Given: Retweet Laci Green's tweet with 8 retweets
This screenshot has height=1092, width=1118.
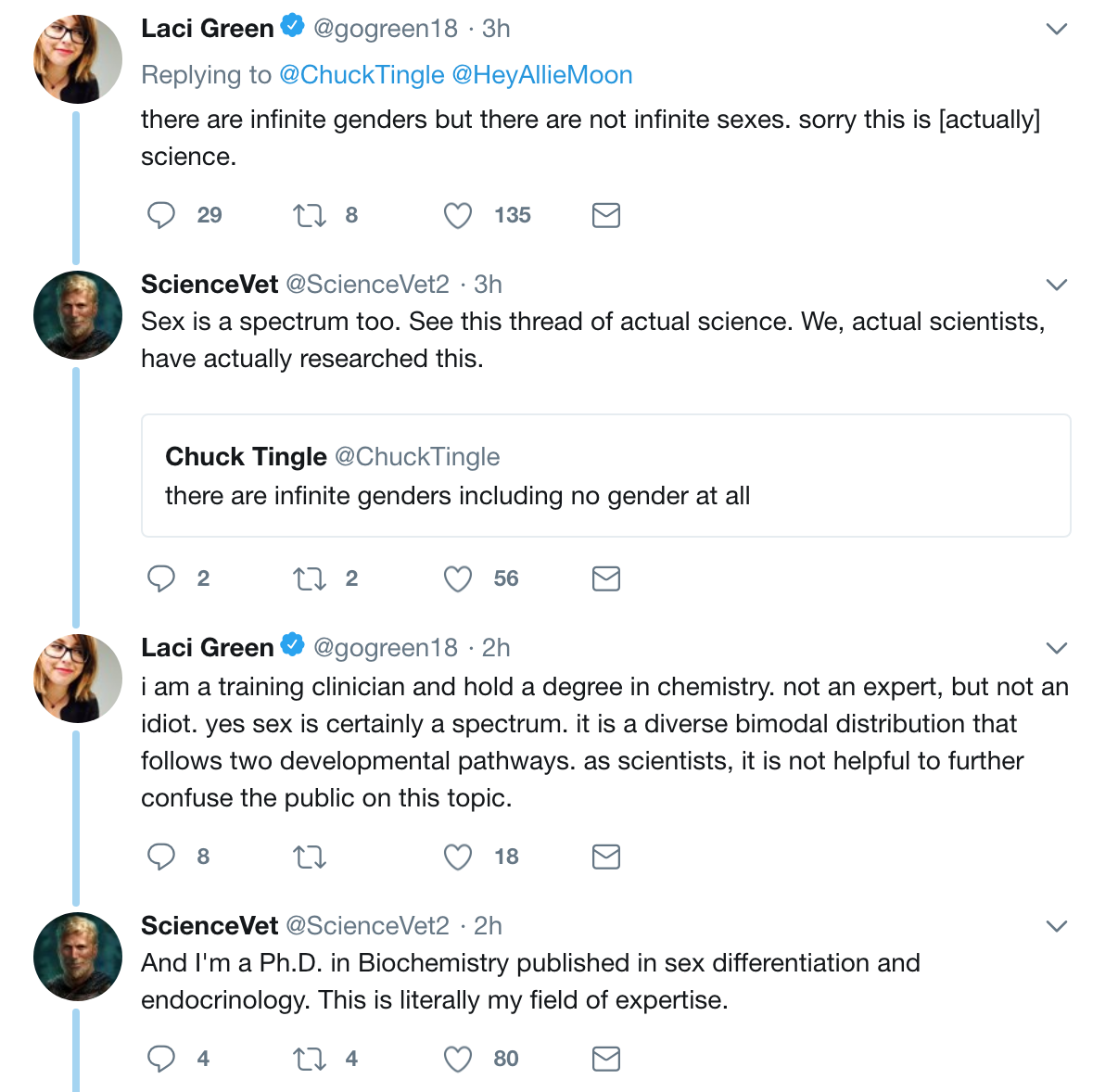Looking at the screenshot, I should pos(310,215).
